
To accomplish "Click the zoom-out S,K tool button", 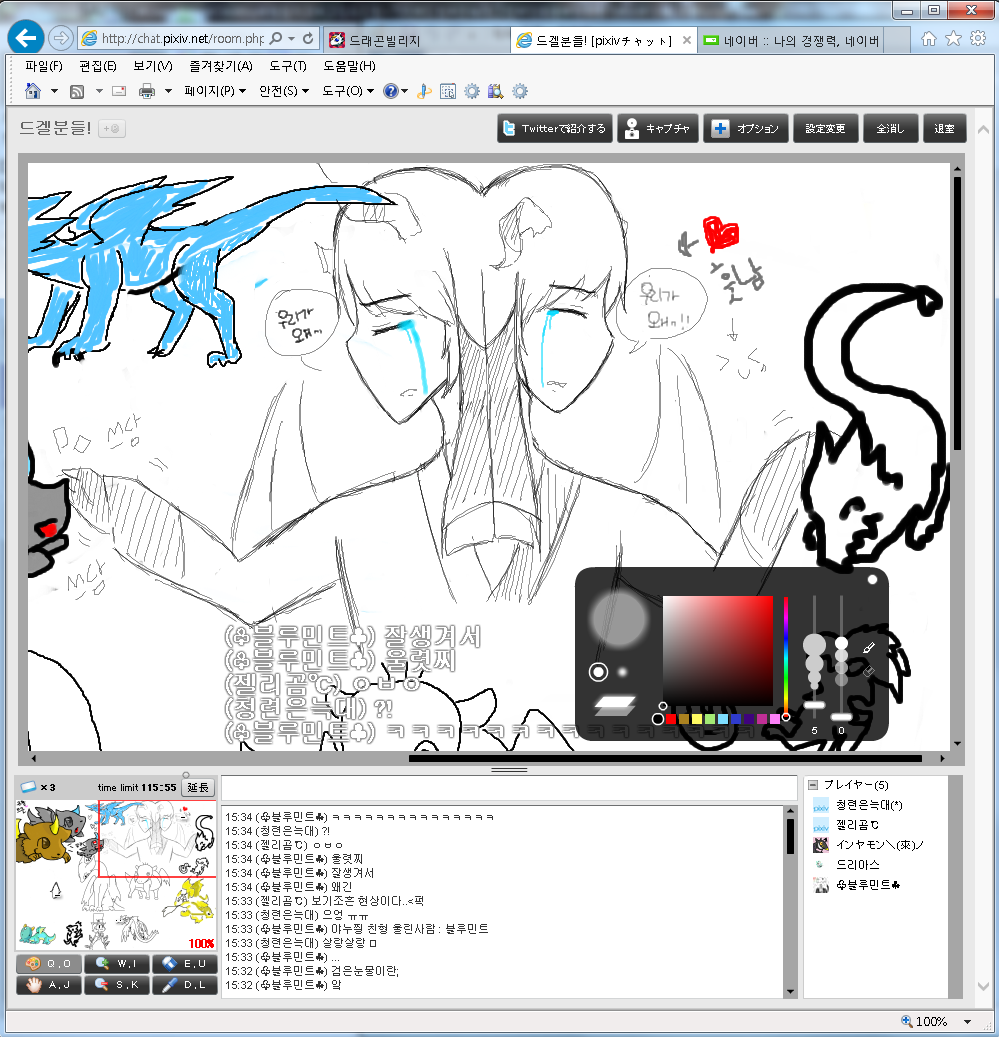I will coord(116,985).
